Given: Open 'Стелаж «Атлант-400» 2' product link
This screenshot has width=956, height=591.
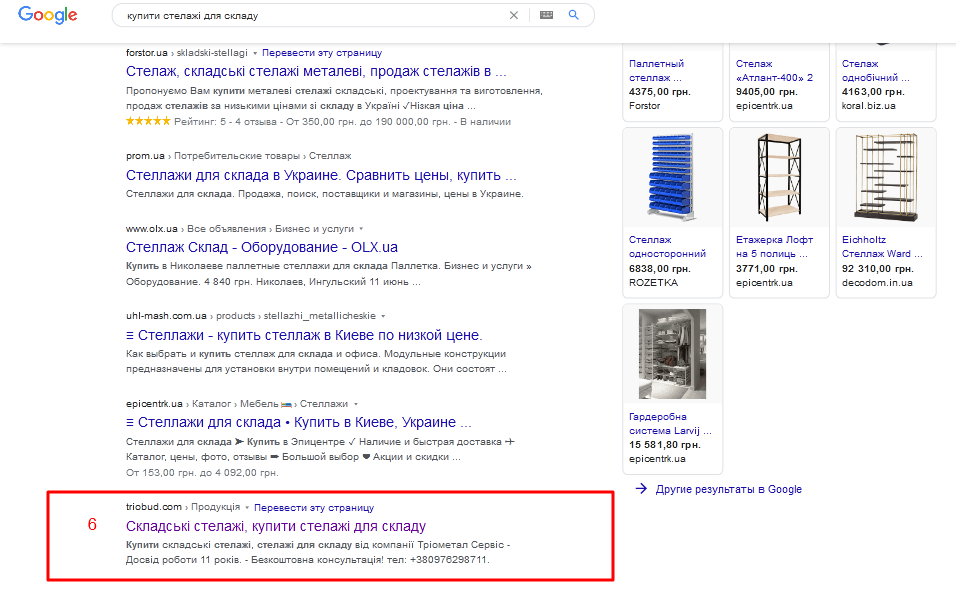Looking at the screenshot, I should 774,70.
